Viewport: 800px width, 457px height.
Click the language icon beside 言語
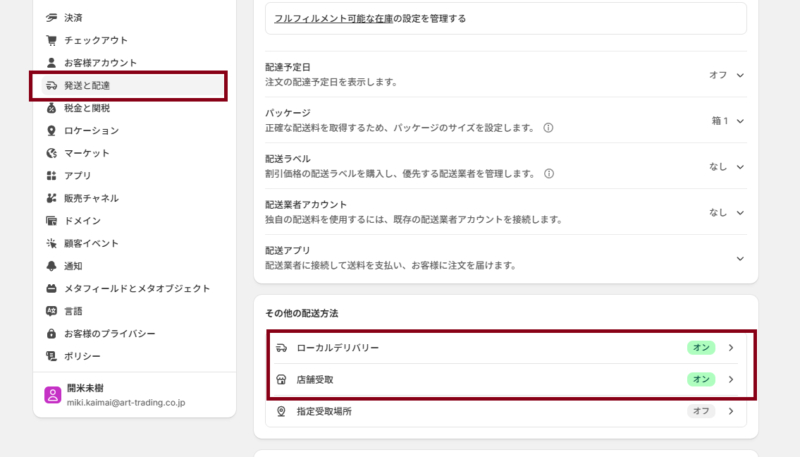(52, 311)
